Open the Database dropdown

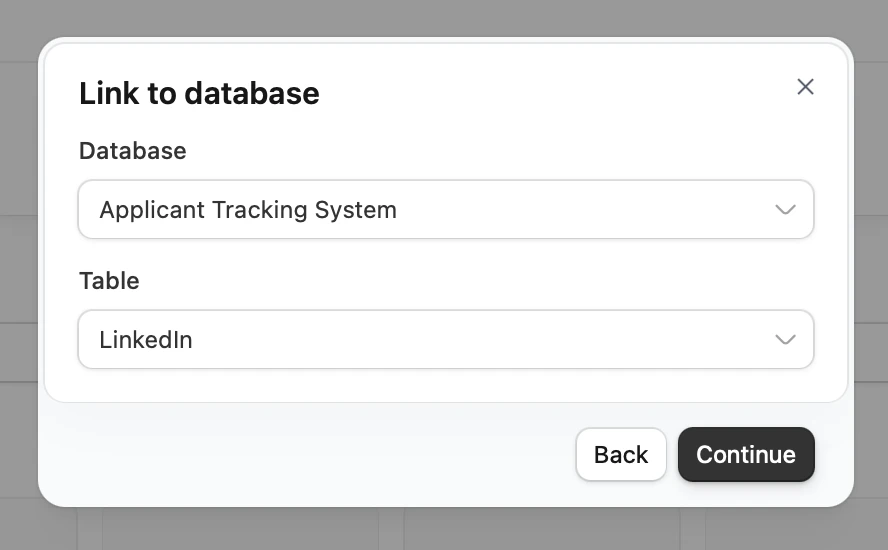(x=445, y=210)
